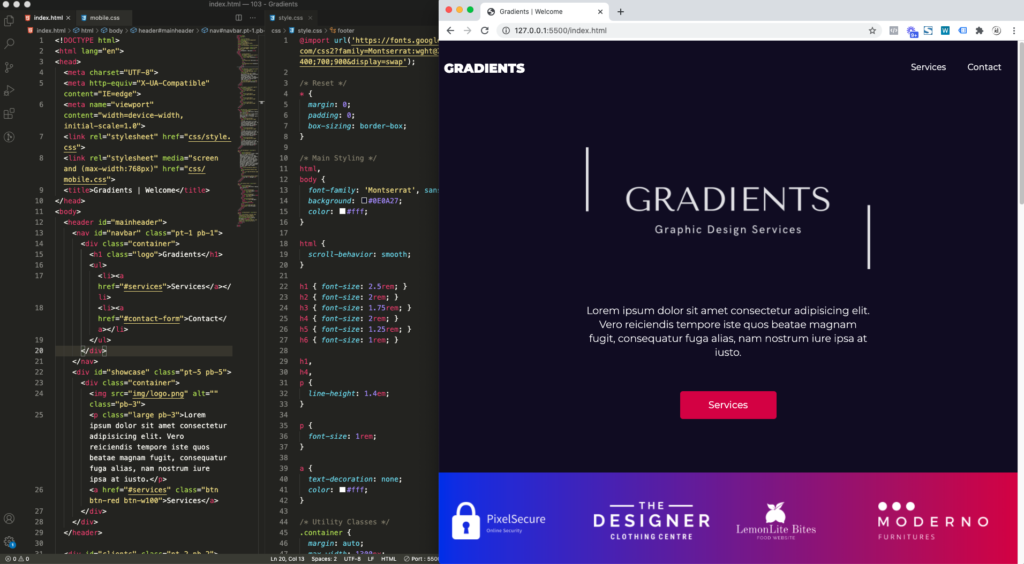Click the LemonLite Bites logo
Image resolution: width=1024 pixels, height=564 pixels.
[776, 521]
